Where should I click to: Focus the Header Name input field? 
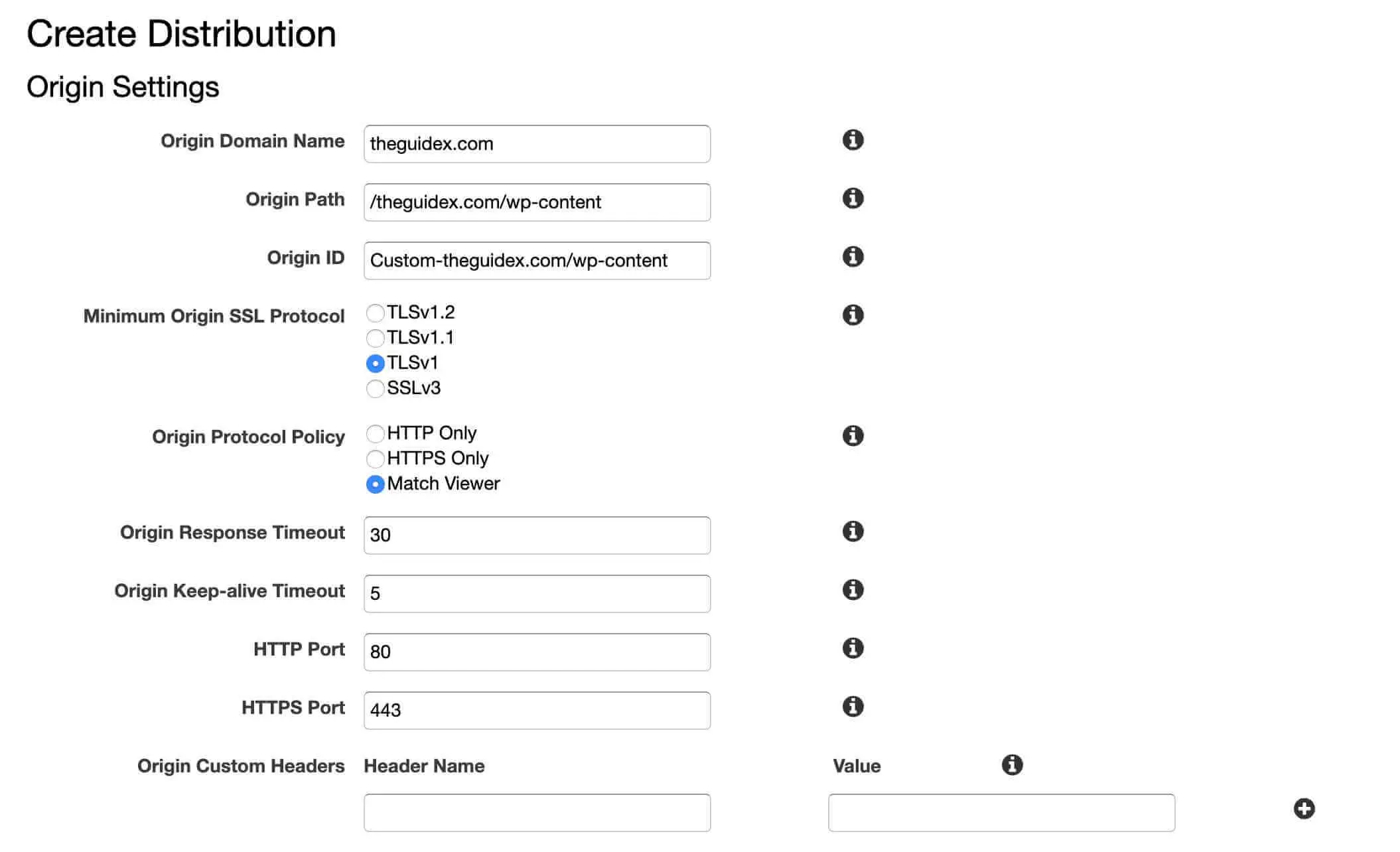tap(536, 812)
